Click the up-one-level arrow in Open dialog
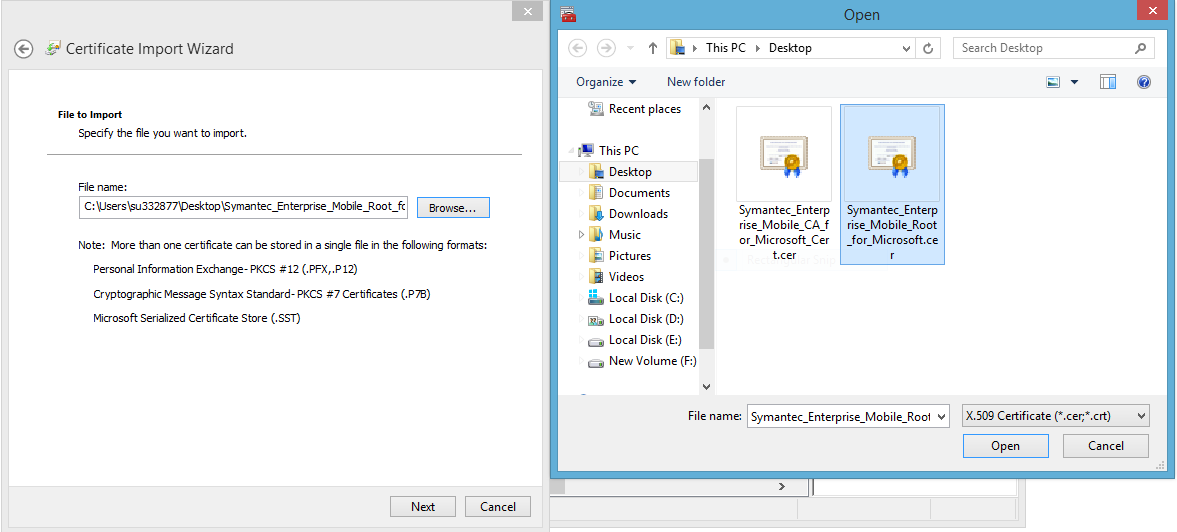 [652, 48]
